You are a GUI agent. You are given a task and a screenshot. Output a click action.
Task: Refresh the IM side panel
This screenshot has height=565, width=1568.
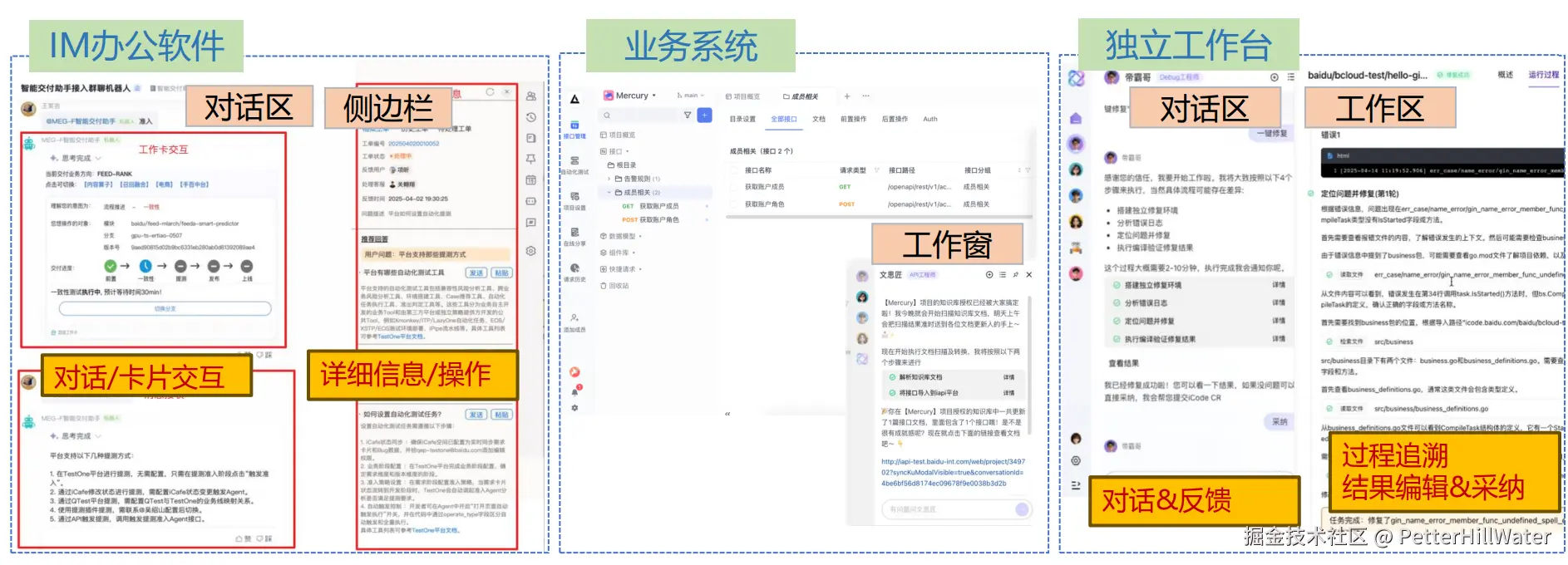pos(491,91)
